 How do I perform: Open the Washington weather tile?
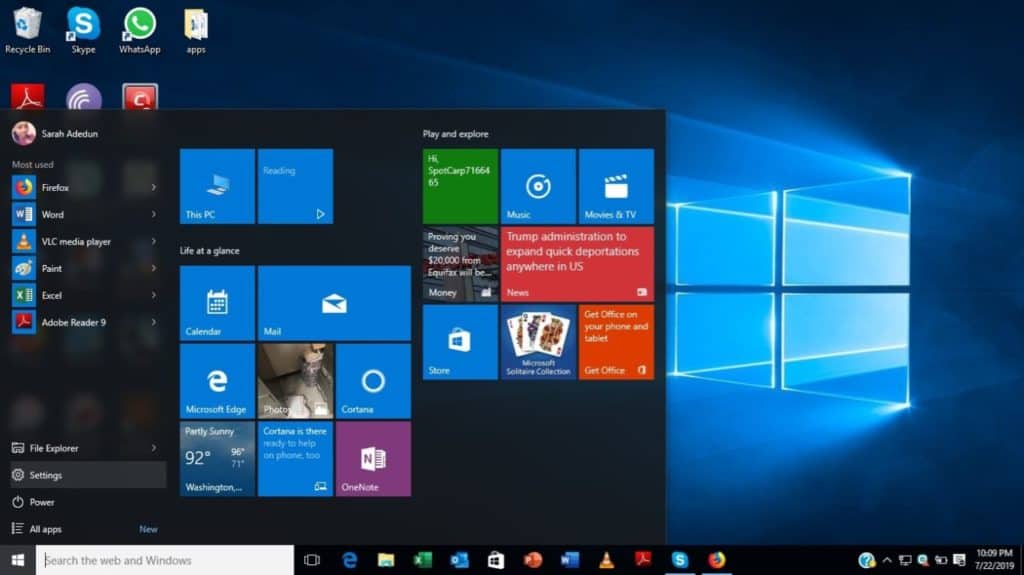pos(217,459)
